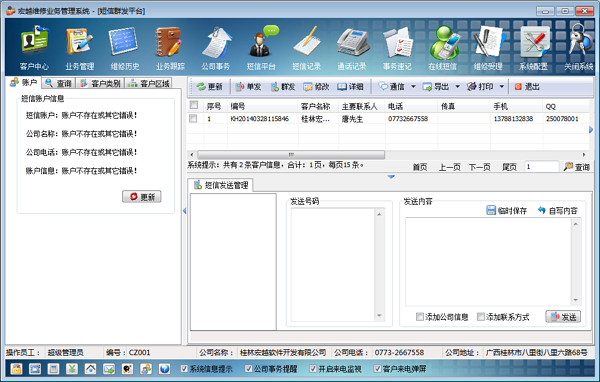Open the 导出 dropdown arrow

(458, 87)
